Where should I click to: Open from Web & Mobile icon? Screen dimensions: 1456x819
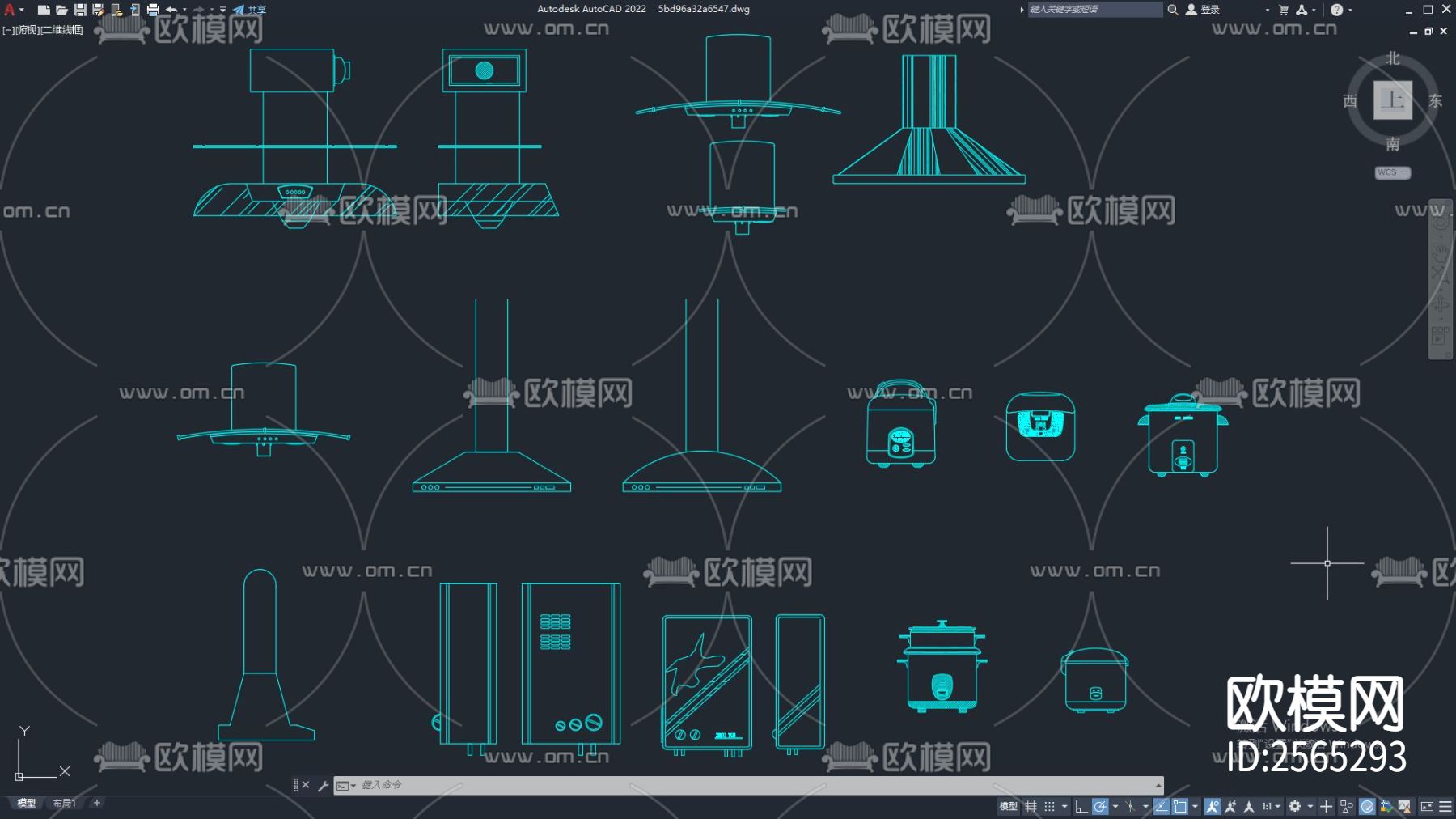(x=116, y=10)
